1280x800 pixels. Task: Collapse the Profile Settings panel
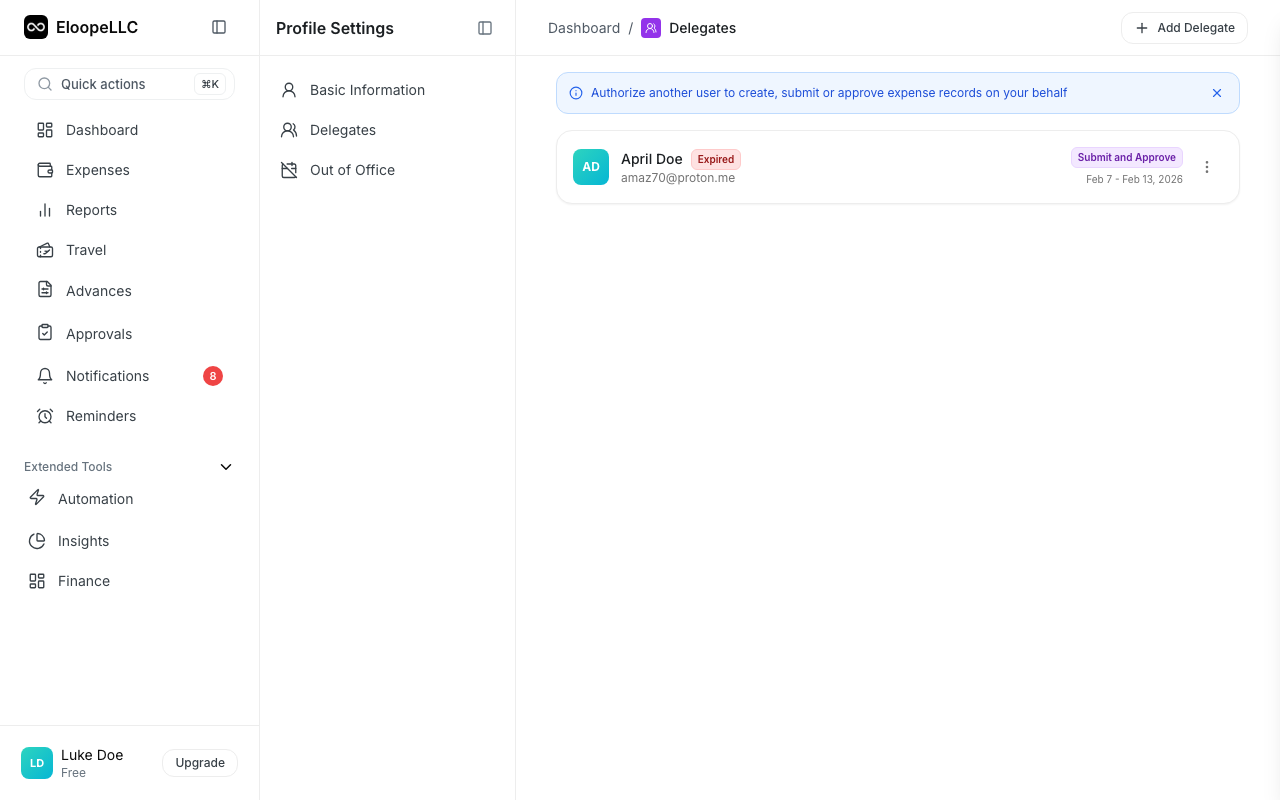point(485,28)
